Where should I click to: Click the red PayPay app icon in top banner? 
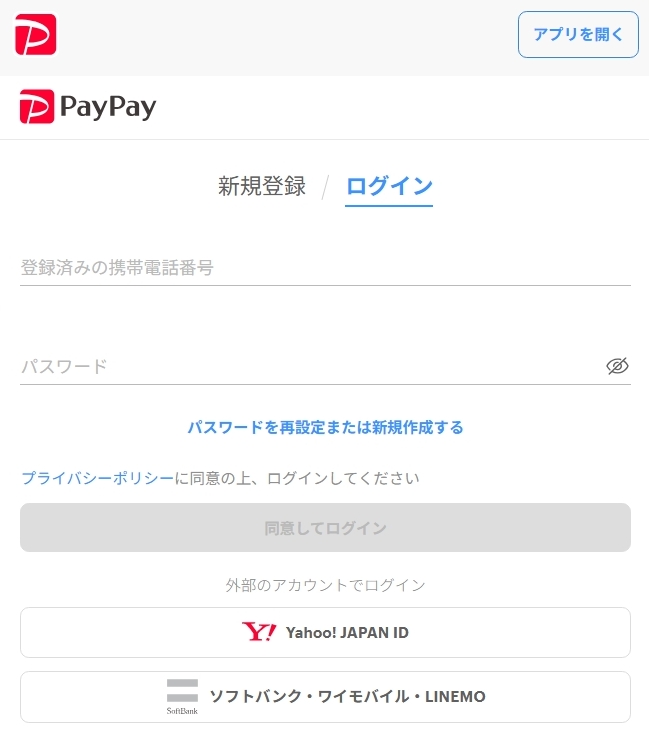(36, 34)
